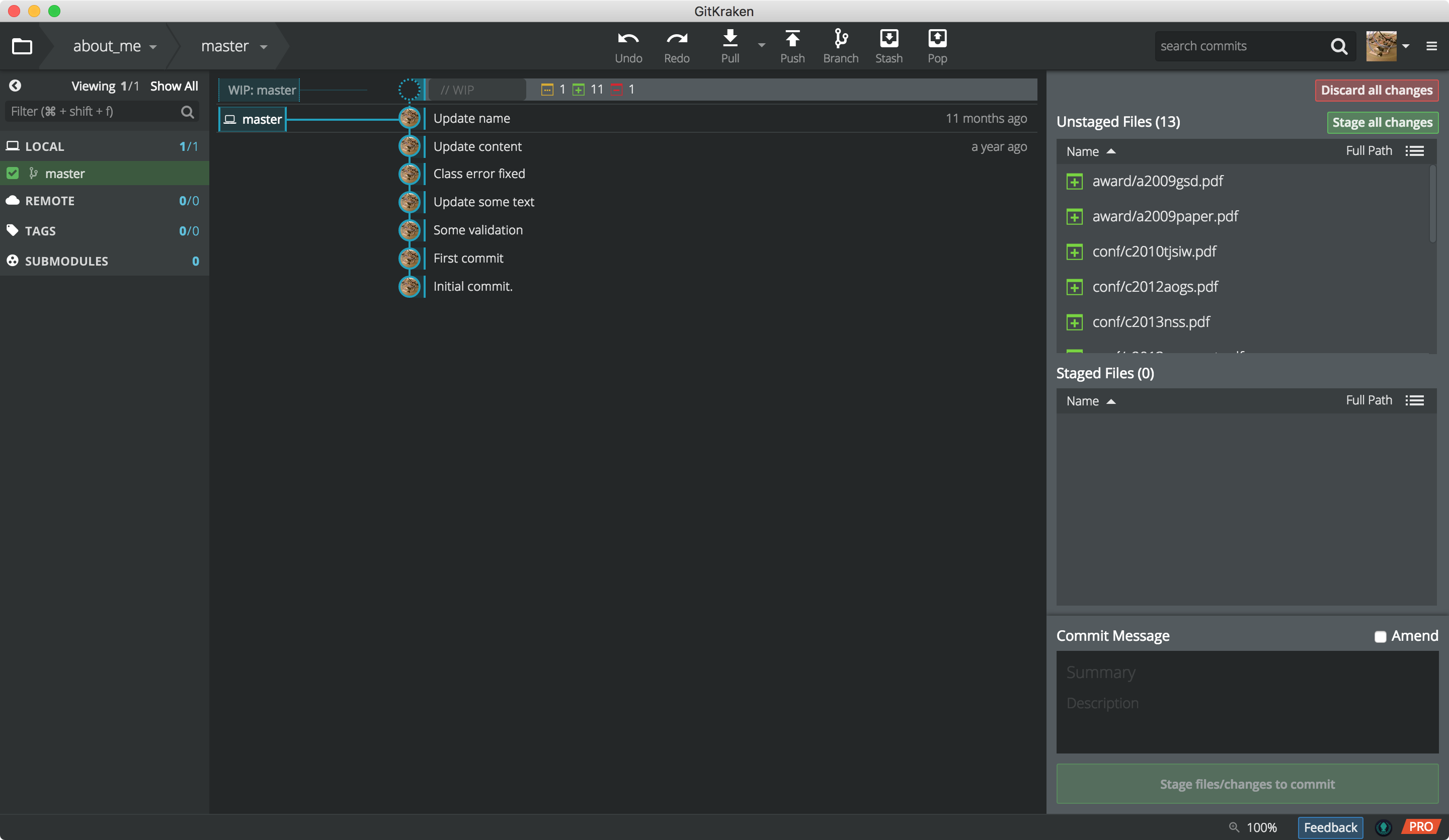
Task: Toggle the Amend checkbox
Action: [1380, 636]
